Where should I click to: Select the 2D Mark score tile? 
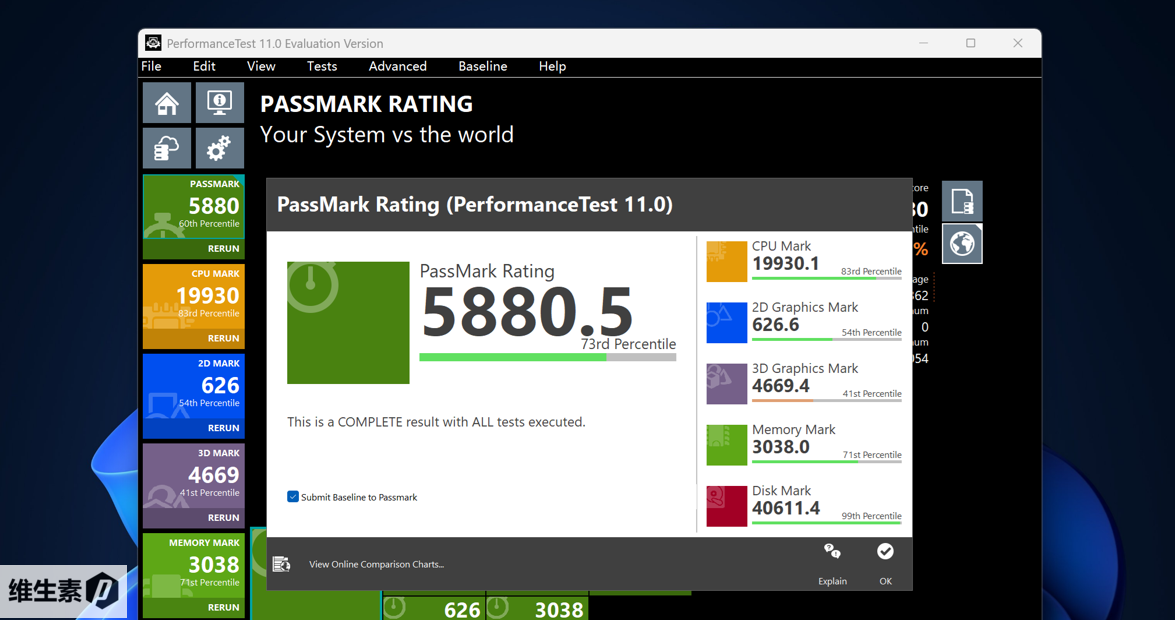(x=193, y=386)
